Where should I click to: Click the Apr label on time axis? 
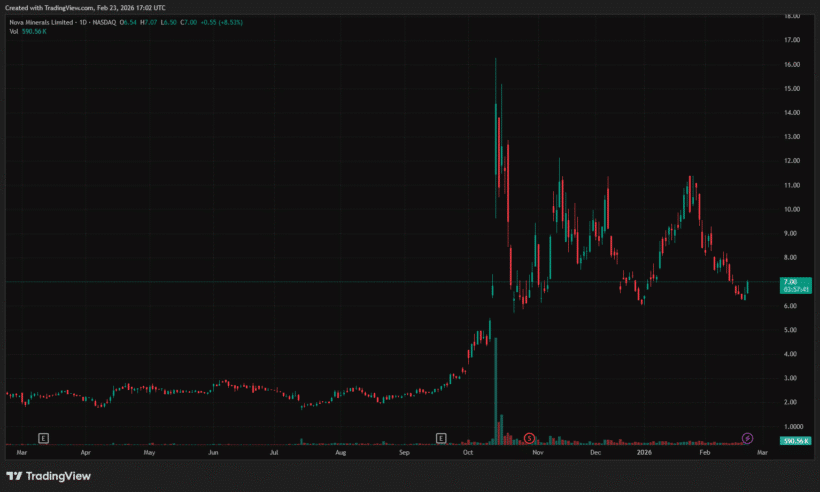(x=85, y=453)
